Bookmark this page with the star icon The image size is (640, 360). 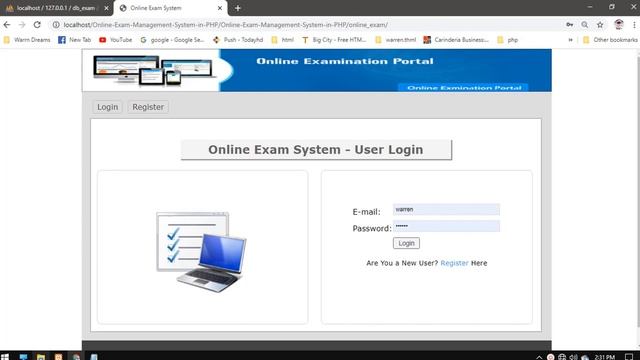(600, 25)
